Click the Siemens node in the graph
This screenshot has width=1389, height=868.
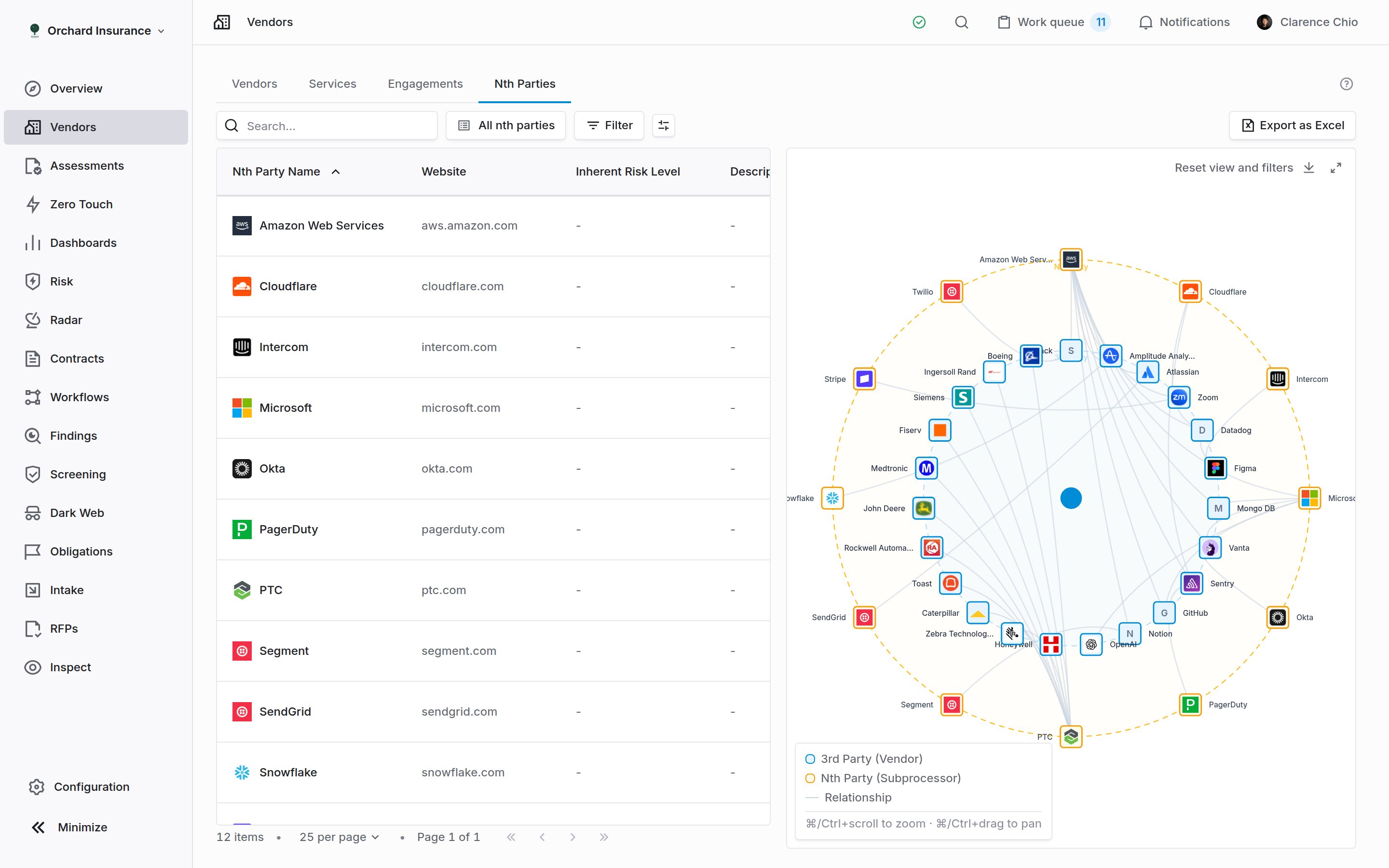click(x=963, y=397)
